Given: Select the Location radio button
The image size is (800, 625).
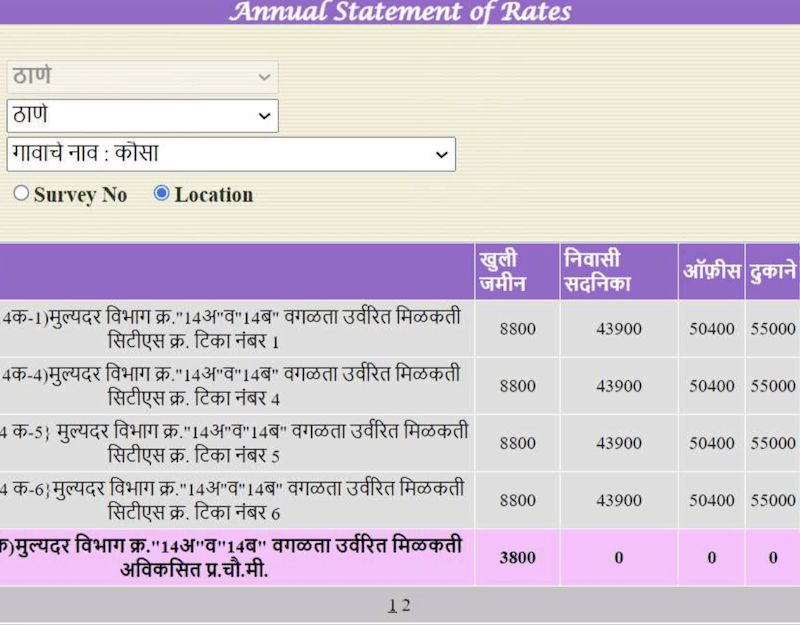Looking at the screenshot, I should [x=161, y=193].
